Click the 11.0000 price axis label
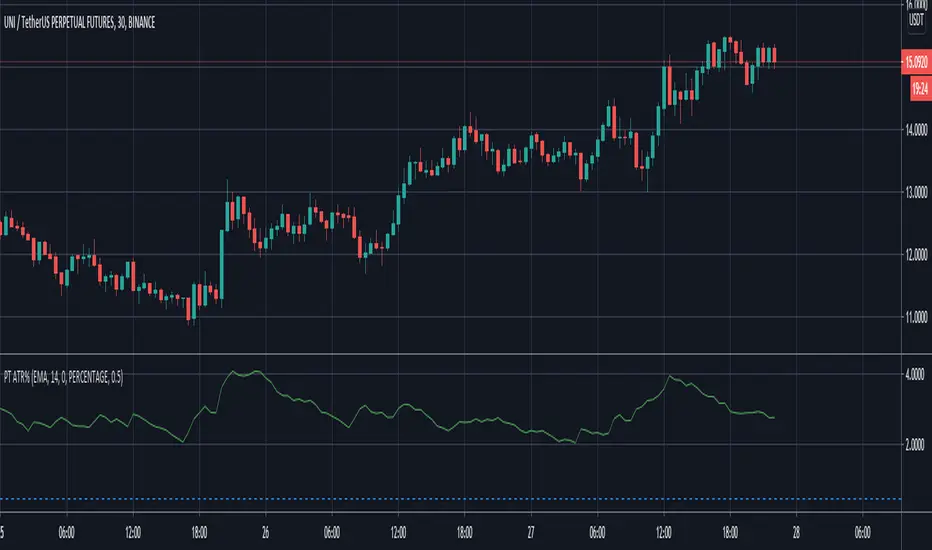This screenshot has height=550, width=932. (x=916, y=317)
